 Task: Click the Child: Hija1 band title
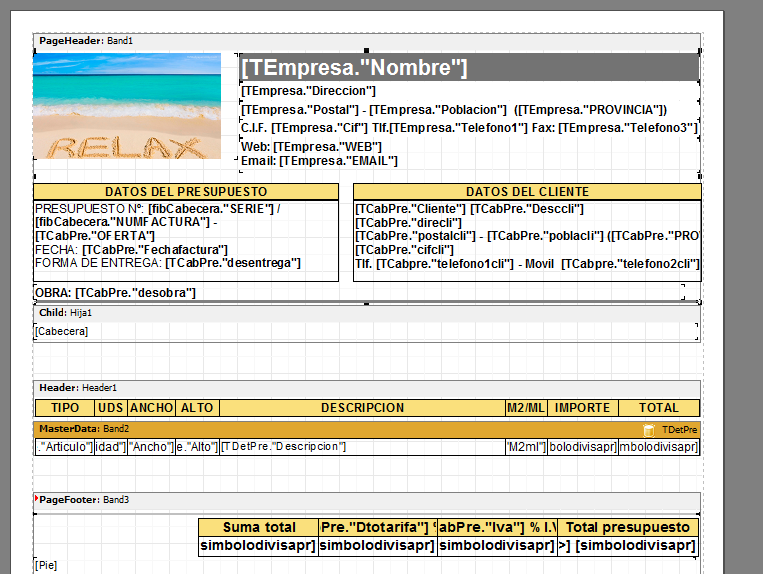point(65,313)
